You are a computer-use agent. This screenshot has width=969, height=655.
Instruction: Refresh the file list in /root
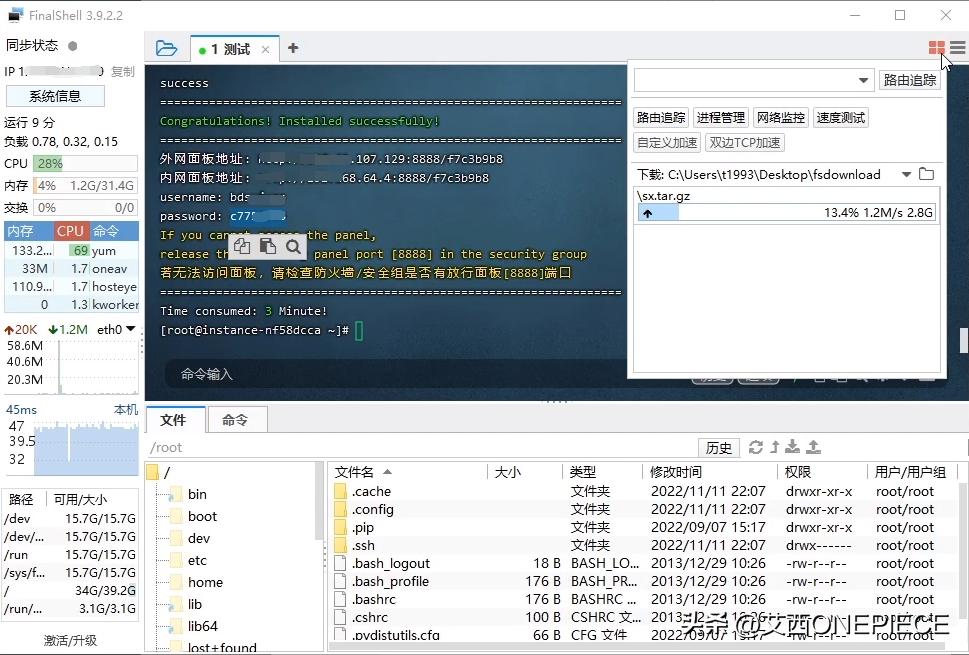[x=755, y=447]
